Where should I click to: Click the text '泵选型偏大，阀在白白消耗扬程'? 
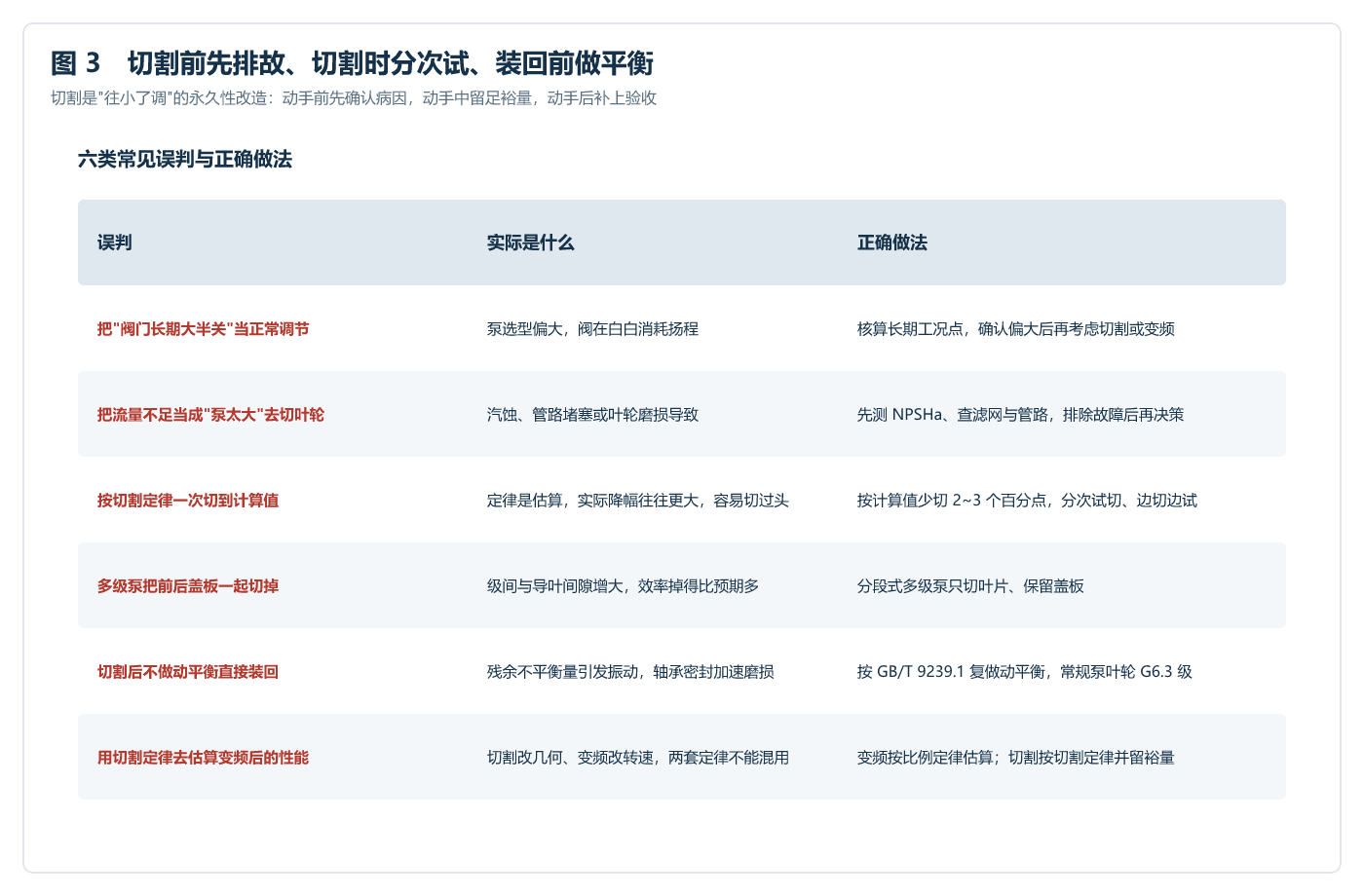click(592, 329)
